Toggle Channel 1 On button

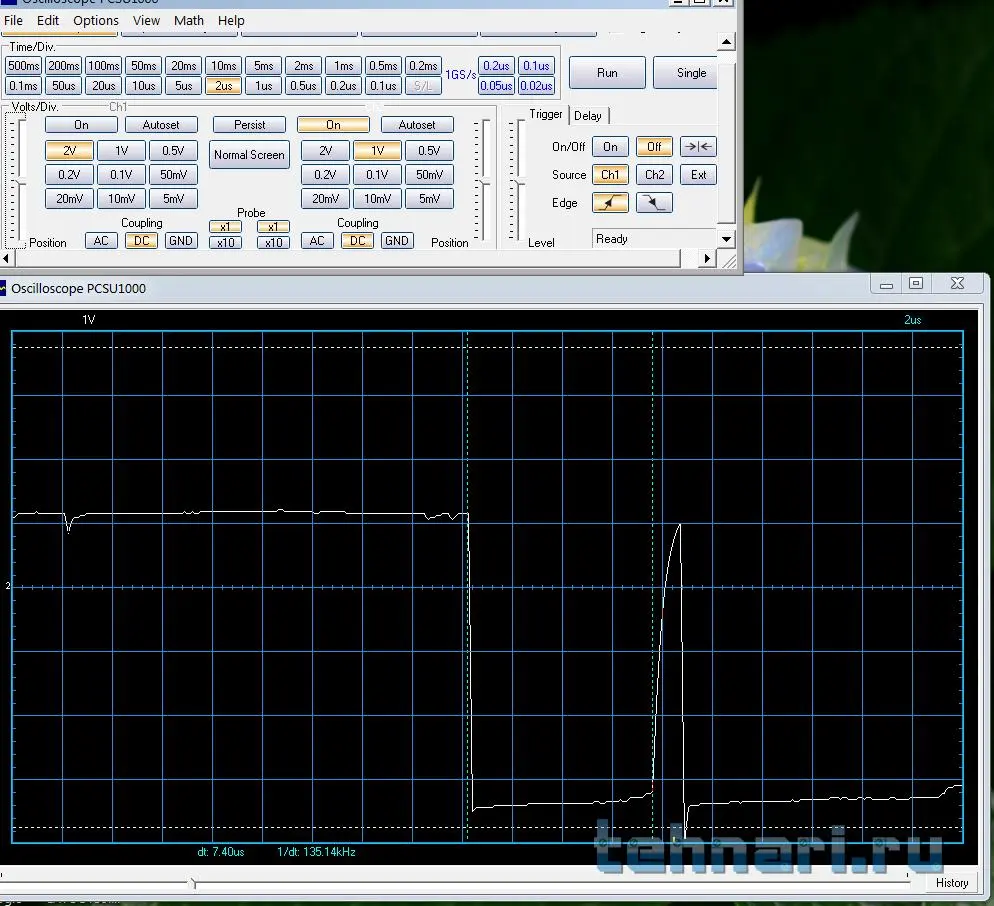click(81, 125)
